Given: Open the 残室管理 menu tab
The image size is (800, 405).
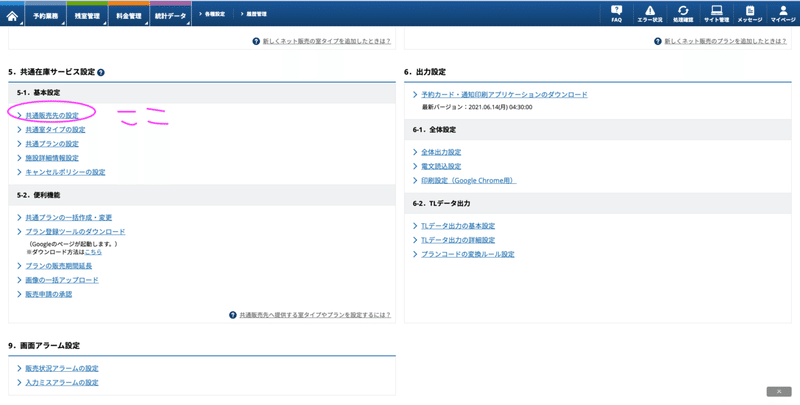Looking at the screenshot, I should click(87, 16).
